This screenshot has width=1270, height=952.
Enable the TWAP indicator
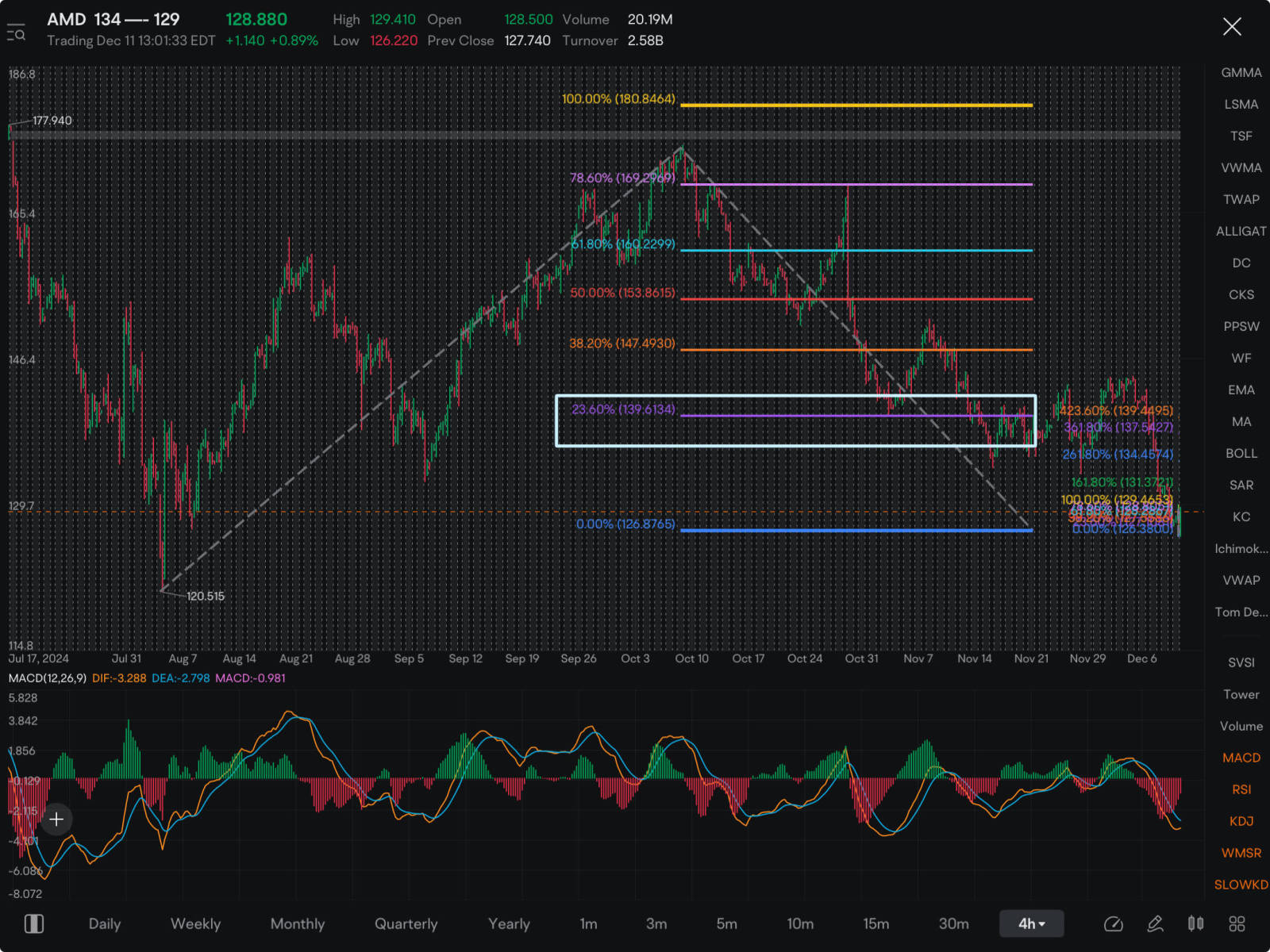coord(1241,199)
